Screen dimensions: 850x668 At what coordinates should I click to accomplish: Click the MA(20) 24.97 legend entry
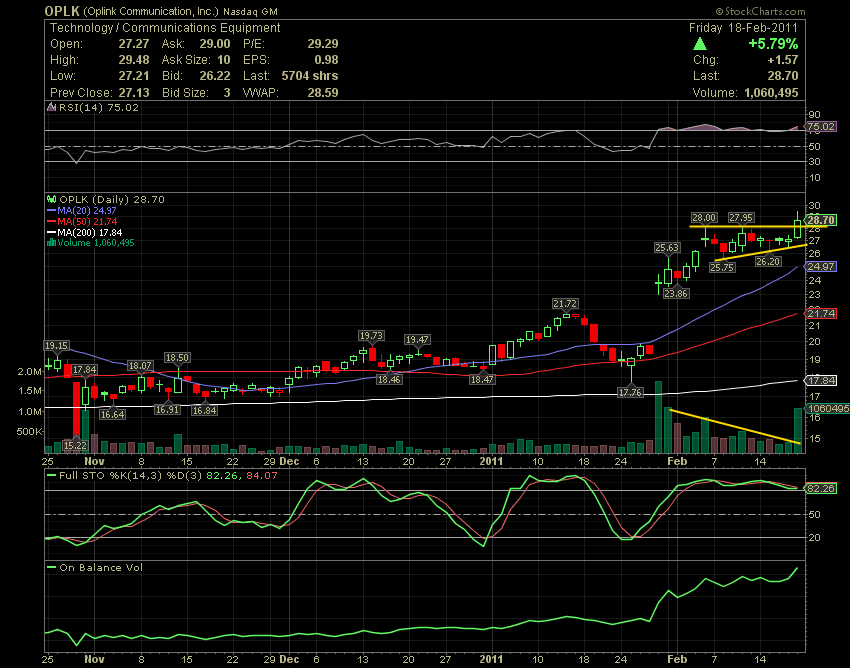tap(82, 210)
